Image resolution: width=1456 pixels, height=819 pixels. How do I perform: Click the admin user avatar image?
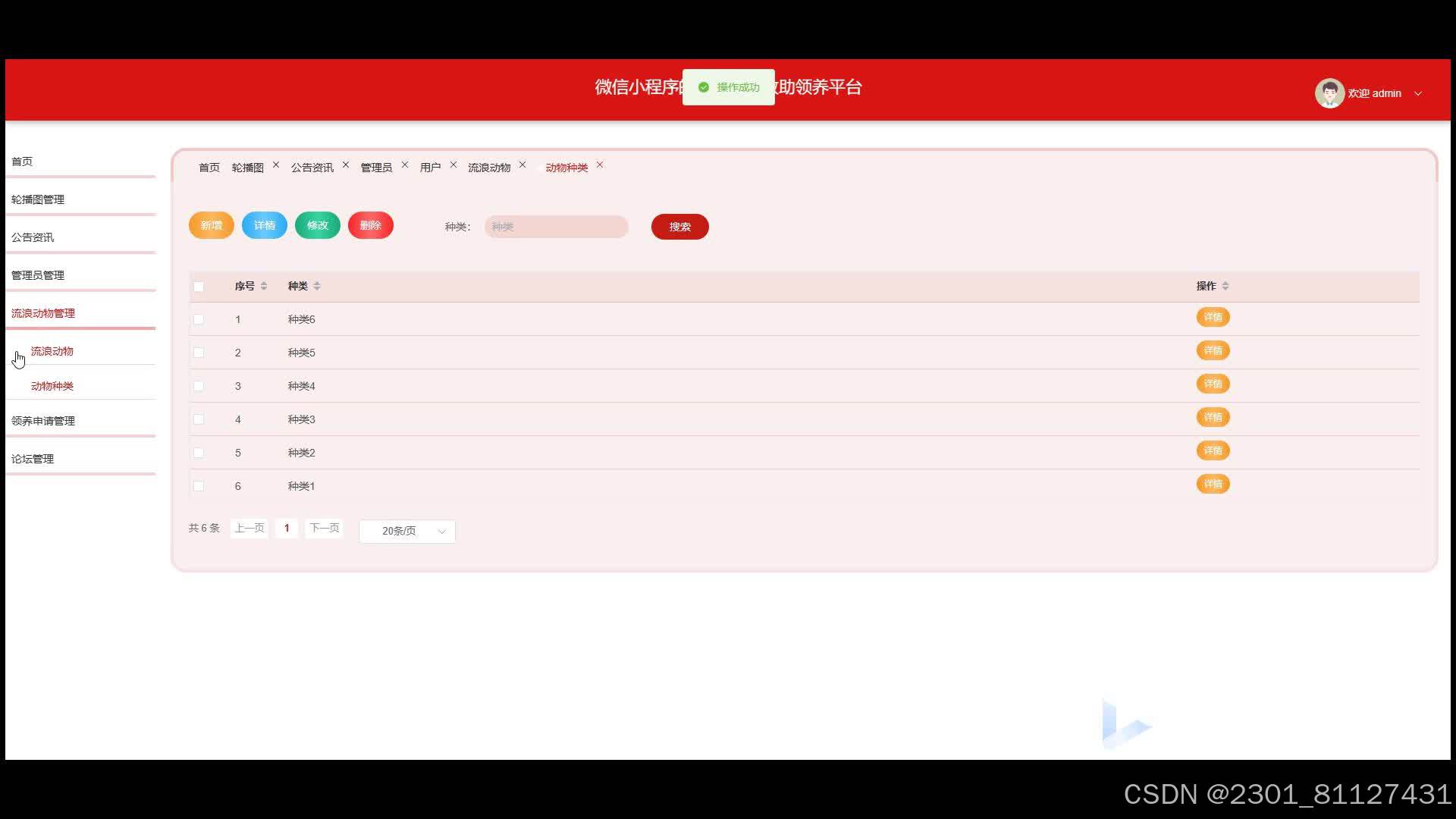tap(1329, 93)
